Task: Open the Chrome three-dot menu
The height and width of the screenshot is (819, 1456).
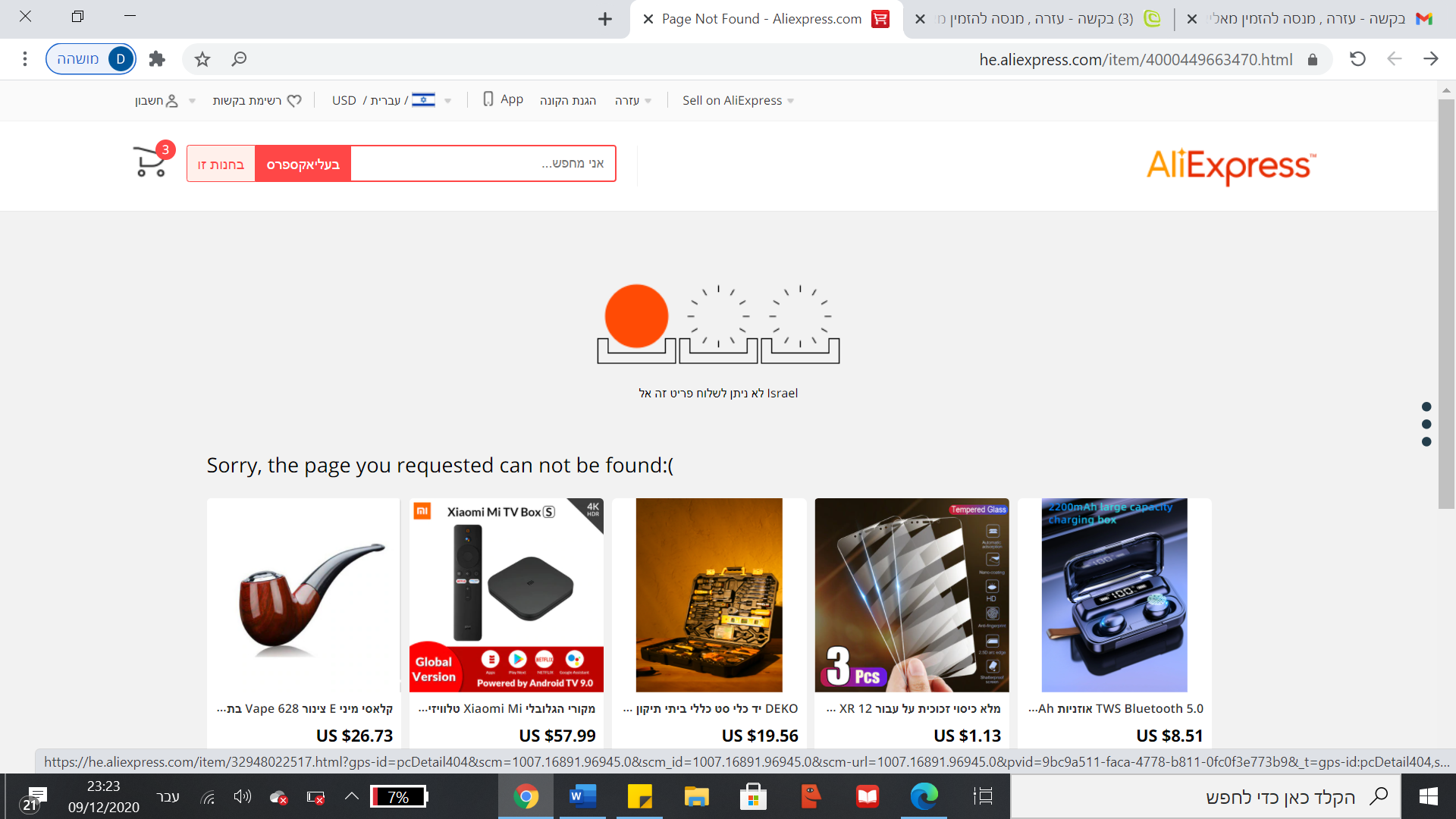Action: 25,59
